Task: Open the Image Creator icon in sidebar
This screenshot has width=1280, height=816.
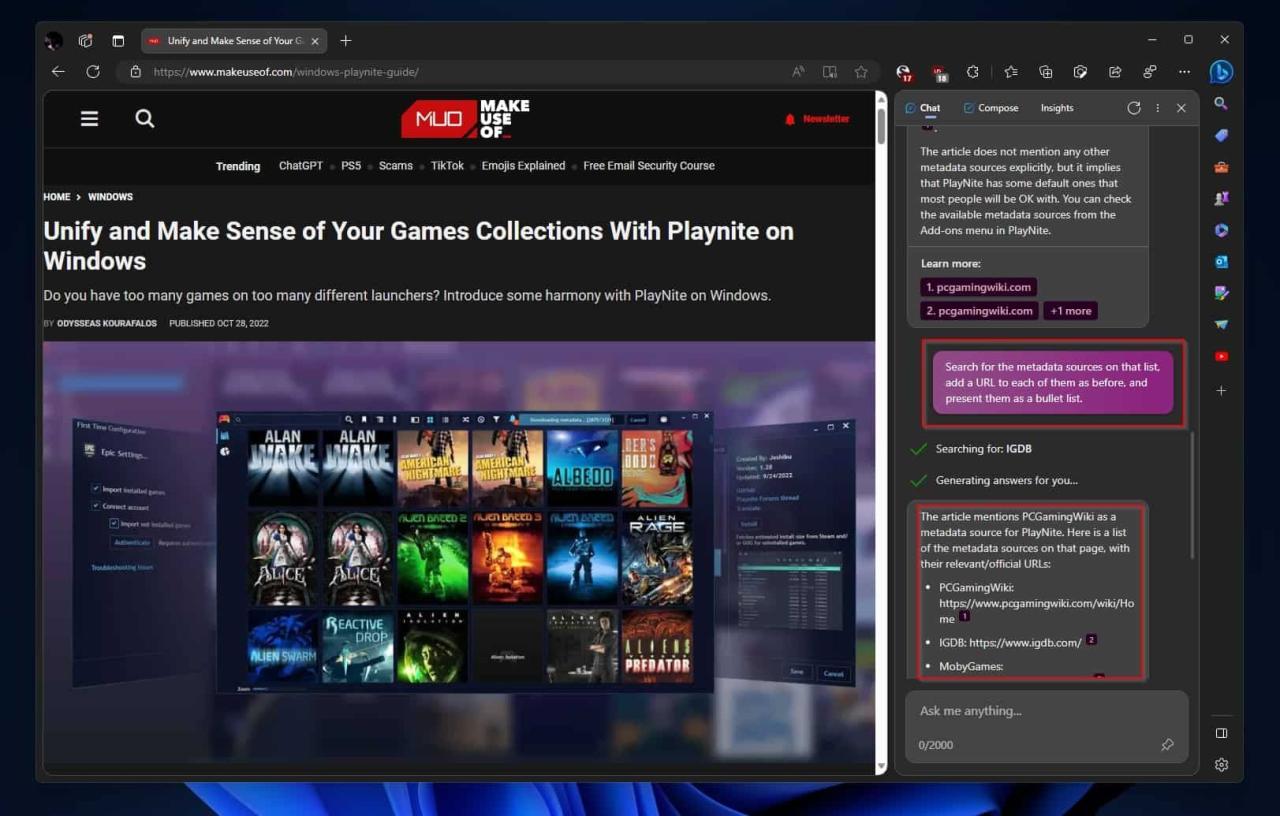Action: pyautogui.click(x=1221, y=293)
